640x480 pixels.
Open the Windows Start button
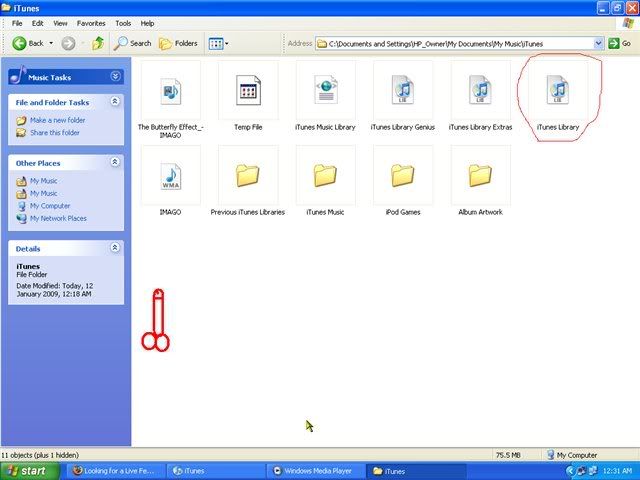pyautogui.click(x=29, y=471)
